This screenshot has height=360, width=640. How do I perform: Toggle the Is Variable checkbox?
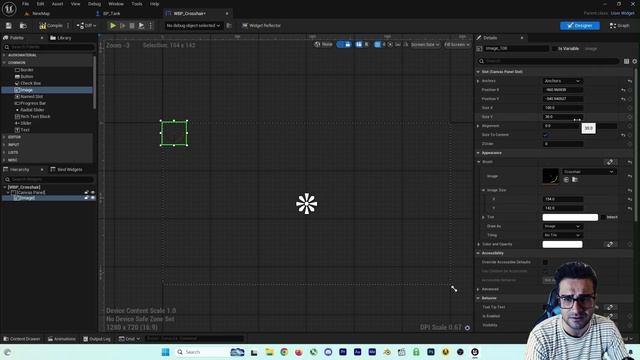pos(555,49)
